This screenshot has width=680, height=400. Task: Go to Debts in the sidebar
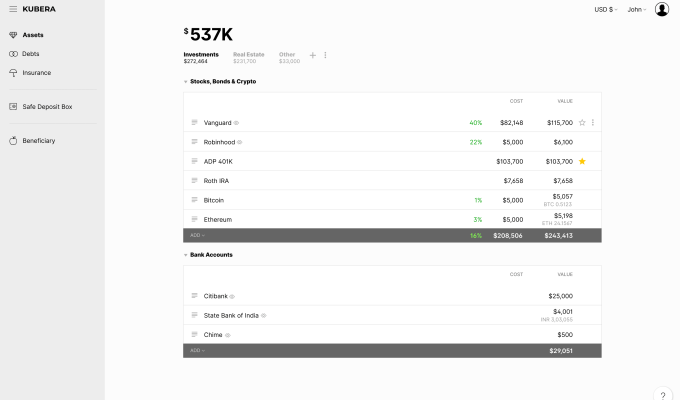pyautogui.click(x=31, y=54)
